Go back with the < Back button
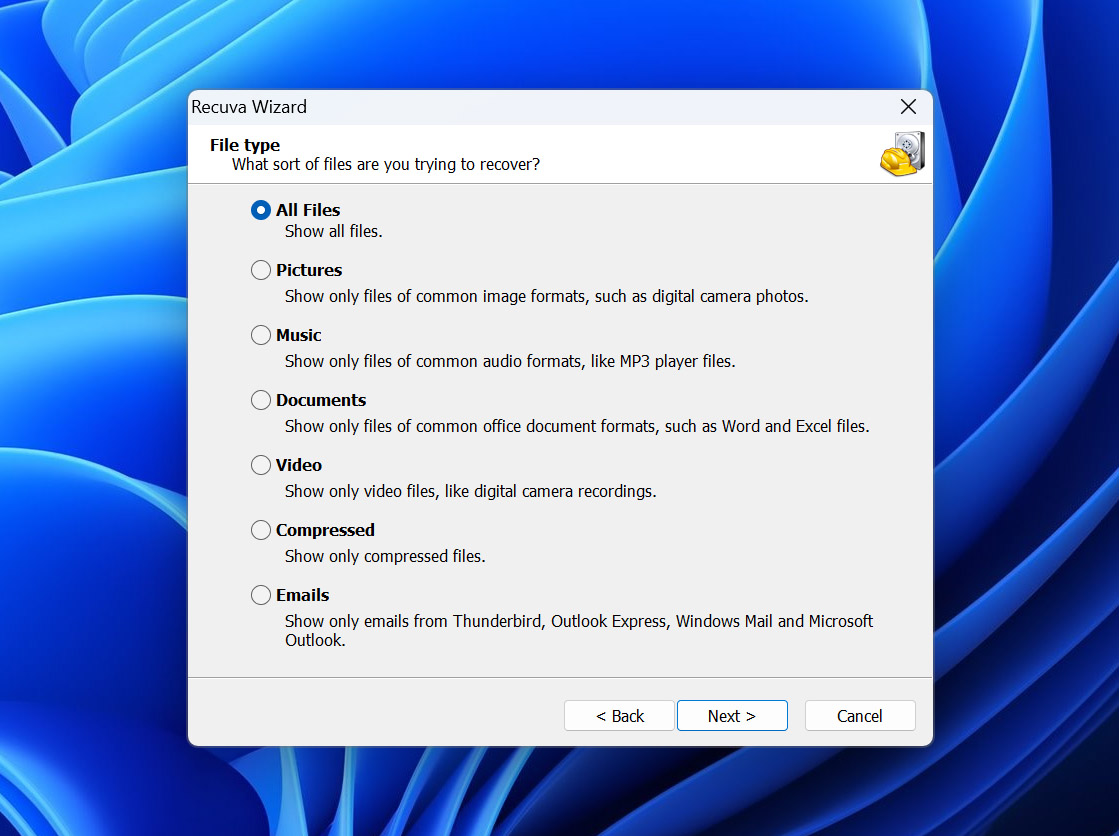Image resolution: width=1119 pixels, height=836 pixels. (619, 715)
